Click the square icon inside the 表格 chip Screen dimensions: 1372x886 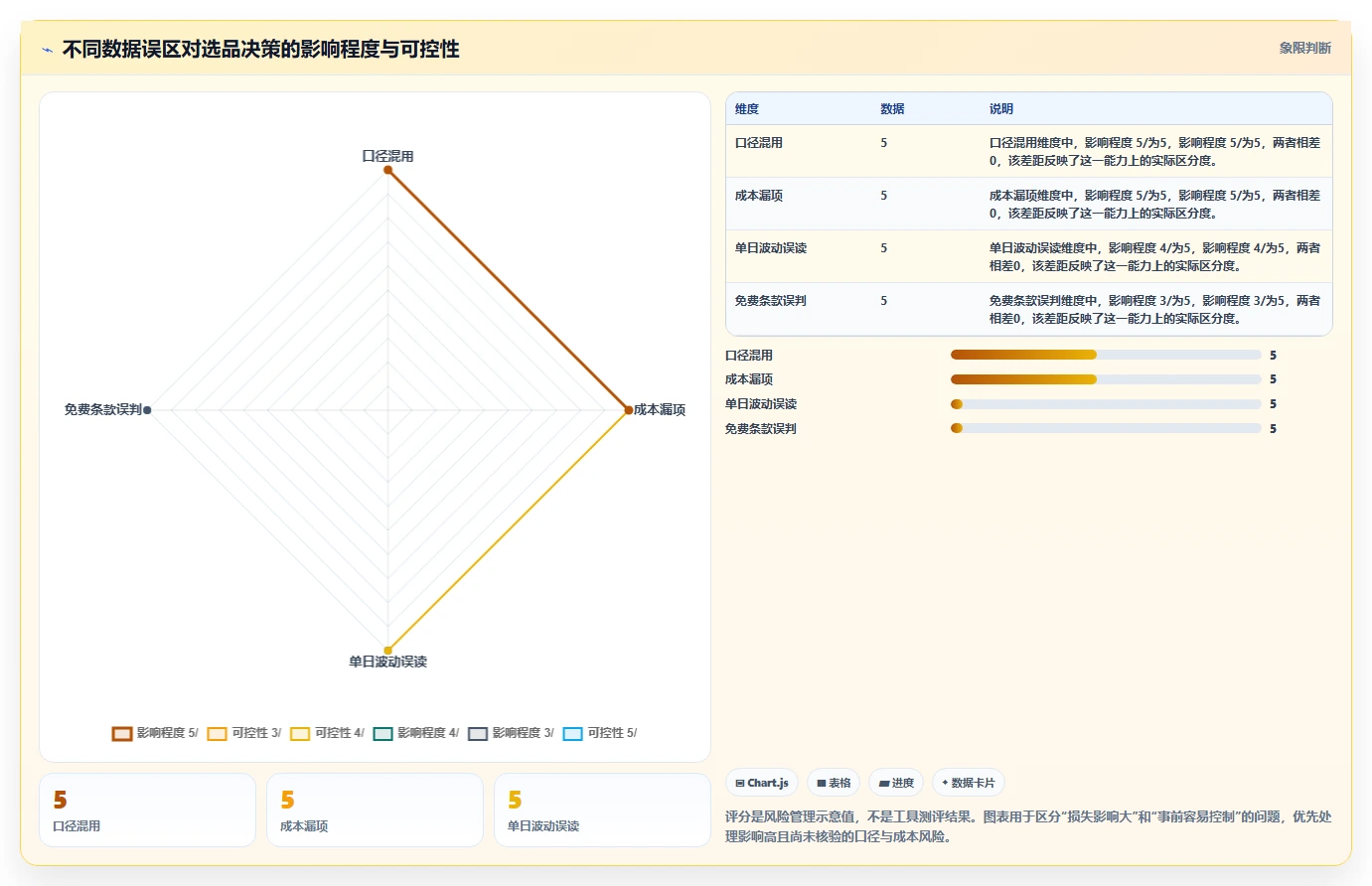[x=822, y=783]
